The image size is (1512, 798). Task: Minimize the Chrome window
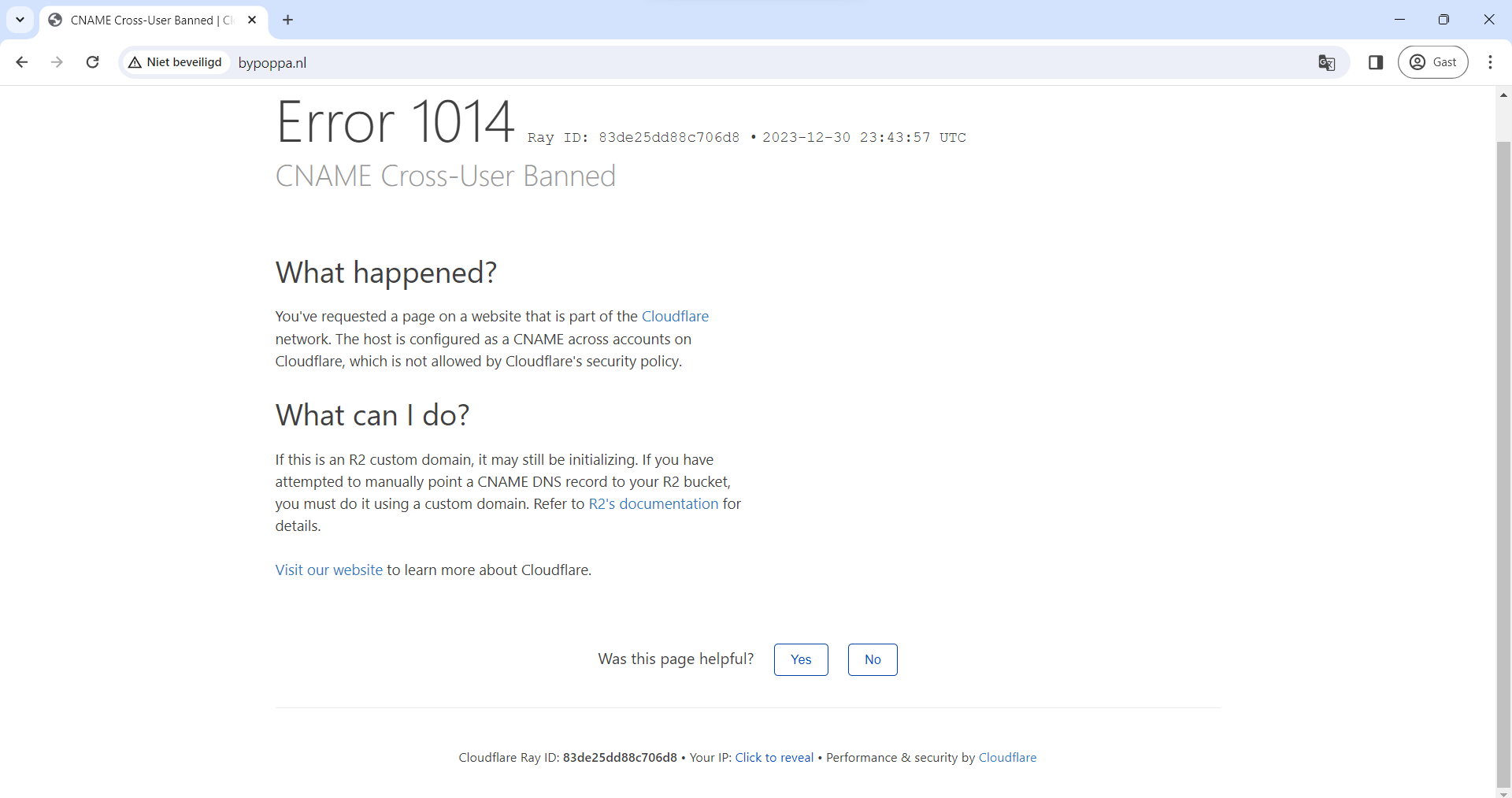pyautogui.click(x=1399, y=20)
